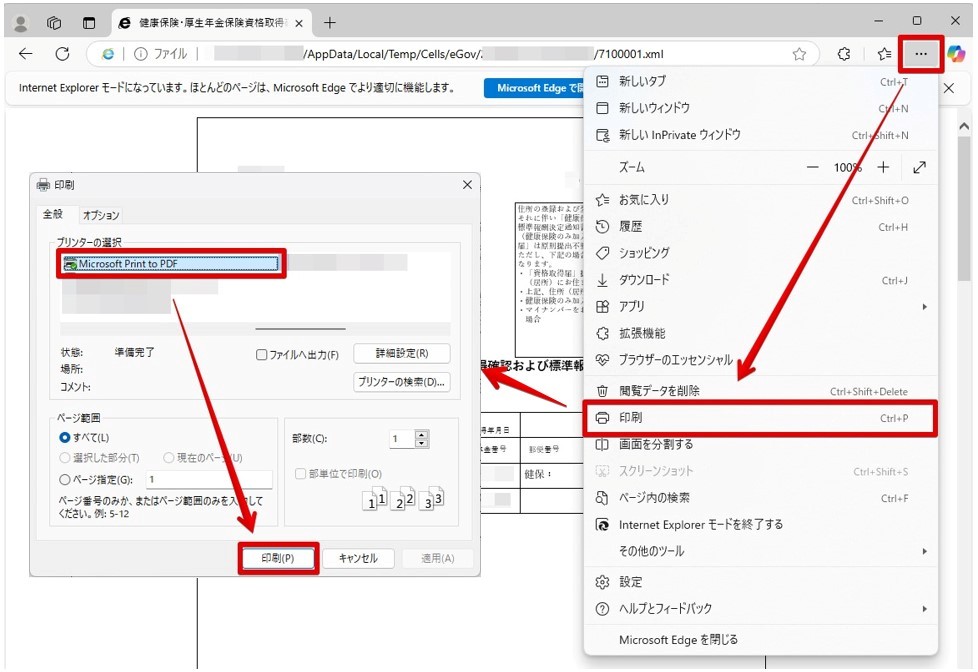Open the workspaces icon in title bar
The width and height of the screenshot is (978, 672).
54,23
